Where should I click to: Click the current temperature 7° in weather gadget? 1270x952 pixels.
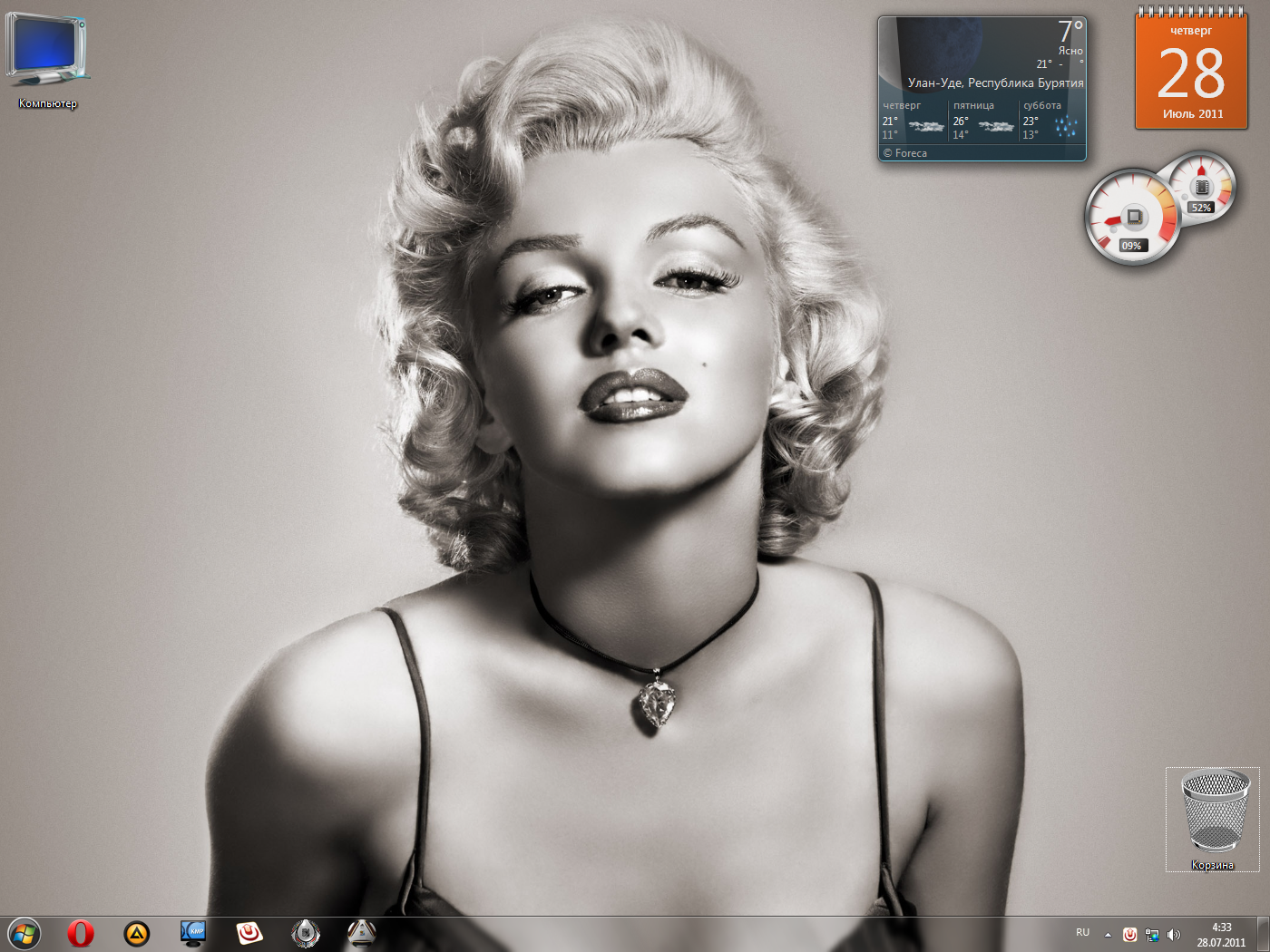coord(1070,32)
